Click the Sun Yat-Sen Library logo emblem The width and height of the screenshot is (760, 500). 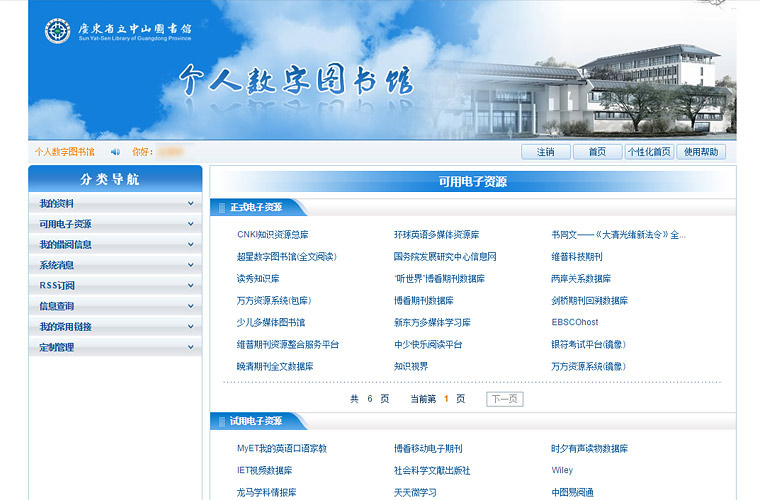(x=58, y=31)
